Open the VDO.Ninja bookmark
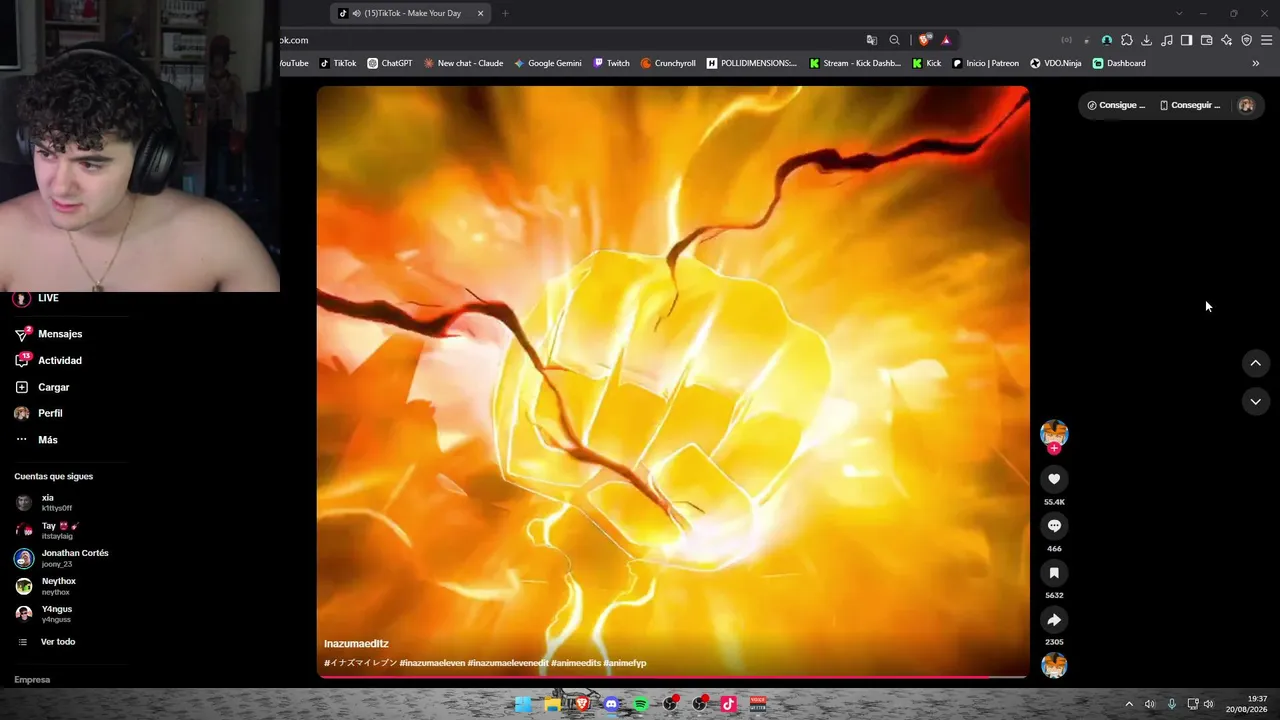The height and width of the screenshot is (720, 1280). click(1056, 63)
